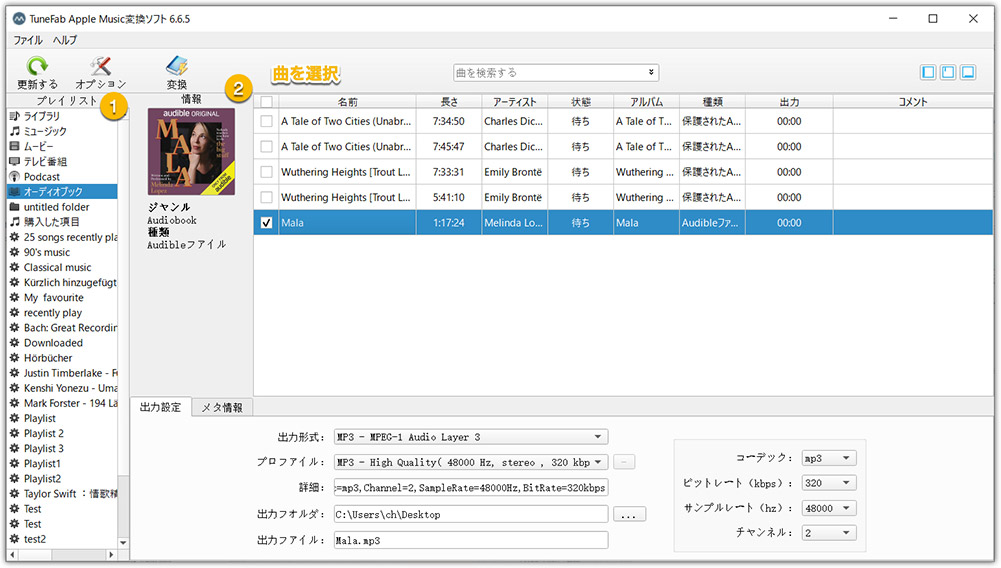Focus the 出力ファイル Mala.mp3 field

point(470,541)
